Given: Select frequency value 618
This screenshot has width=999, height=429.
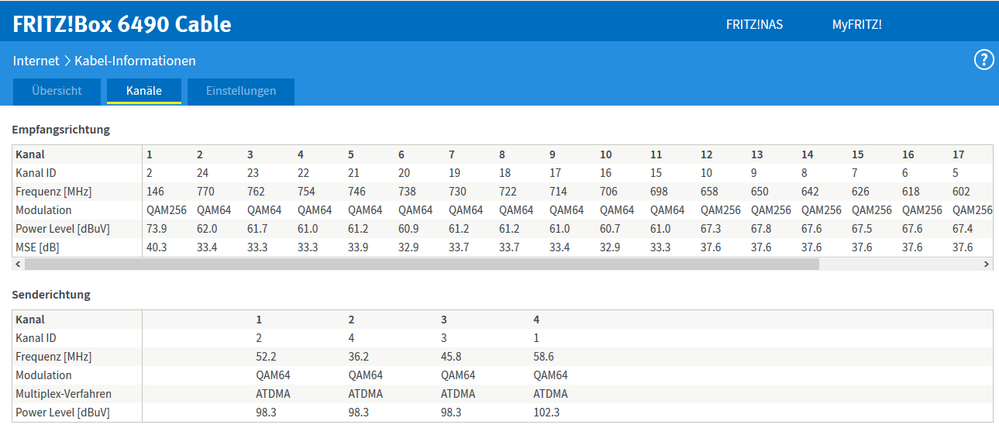Looking at the screenshot, I should pos(910,191).
